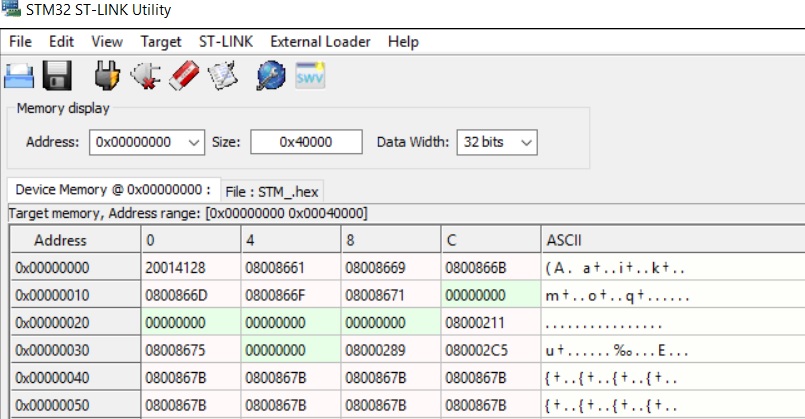Open the SWV viewer icon
Viewport: 805px width, 419px height.
(x=310, y=75)
